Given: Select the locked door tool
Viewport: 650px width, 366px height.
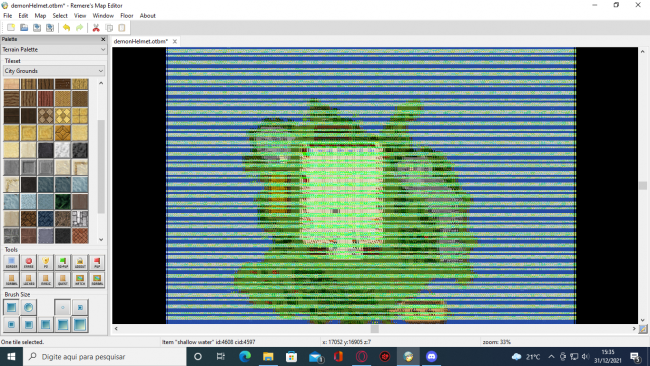Looking at the screenshot, I should [x=29, y=279].
